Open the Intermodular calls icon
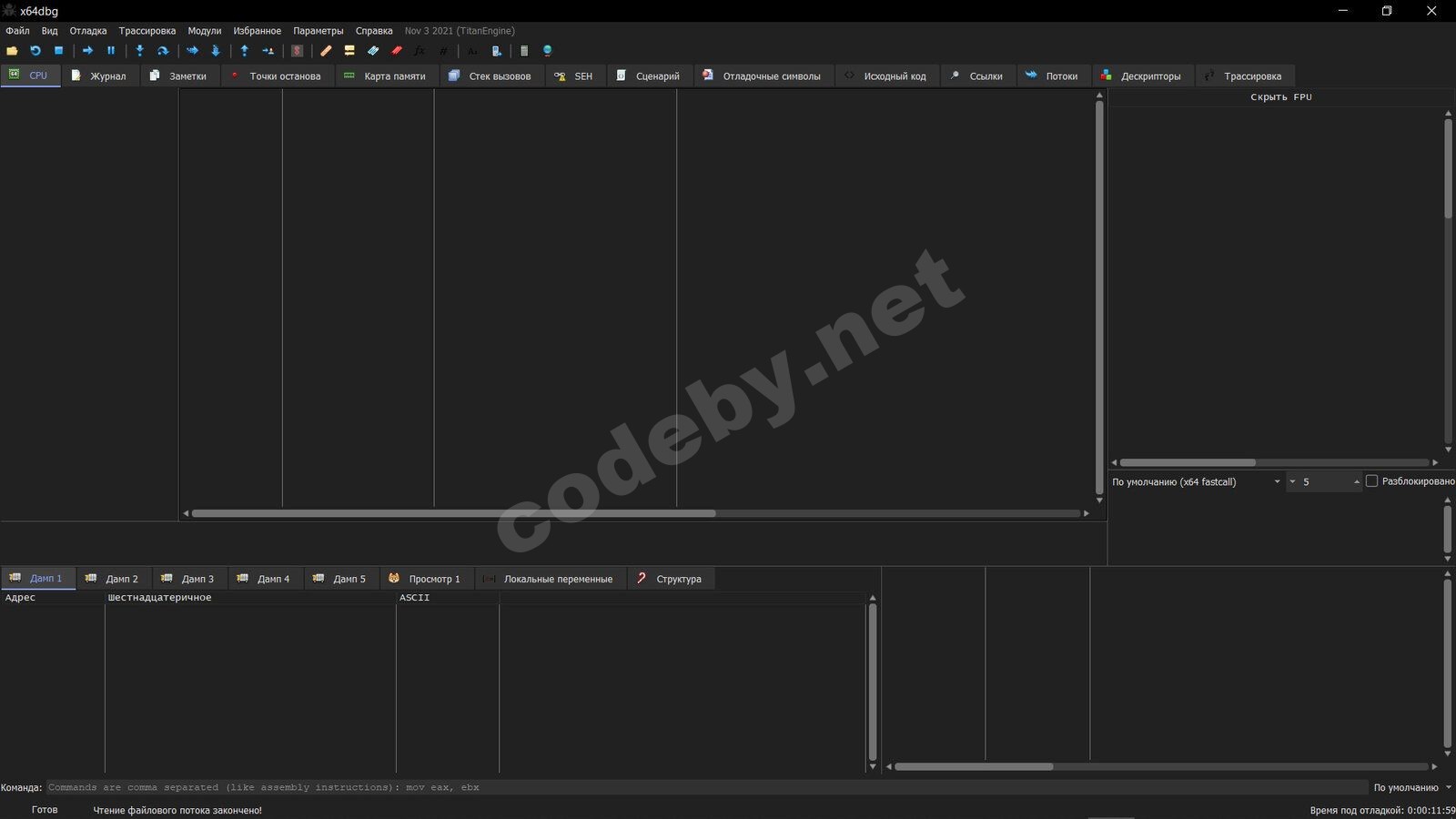 [496, 51]
